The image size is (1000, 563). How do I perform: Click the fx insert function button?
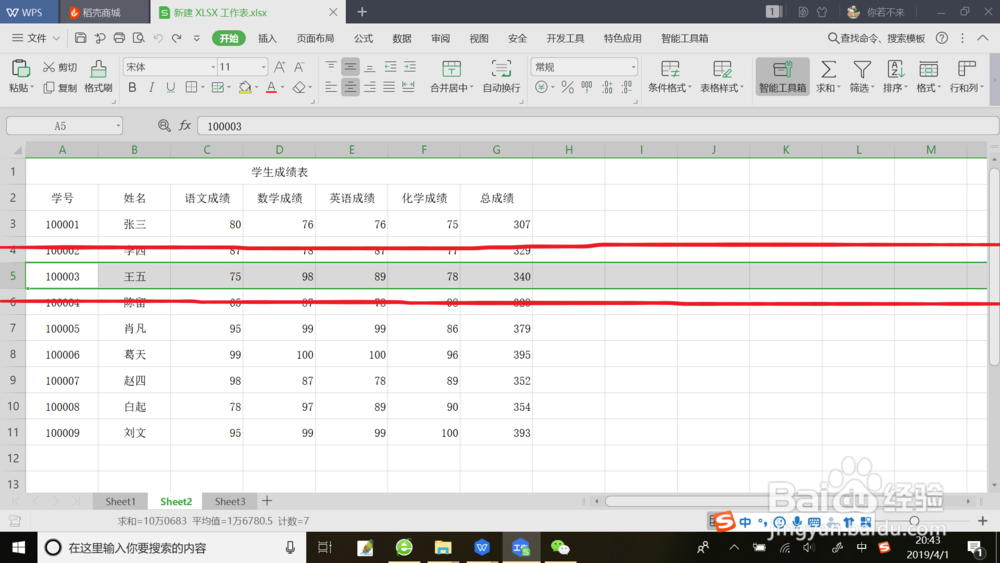pyautogui.click(x=185, y=126)
